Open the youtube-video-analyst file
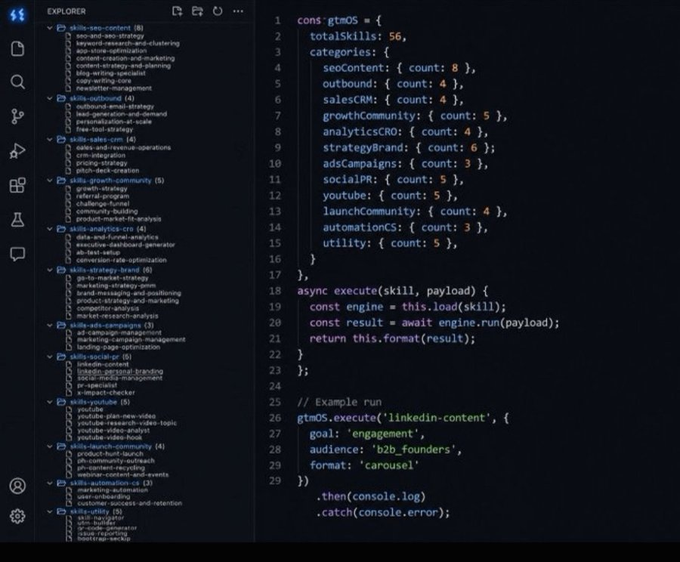Image resolution: width=680 pixels, height=562 pixels. [113, 430]
